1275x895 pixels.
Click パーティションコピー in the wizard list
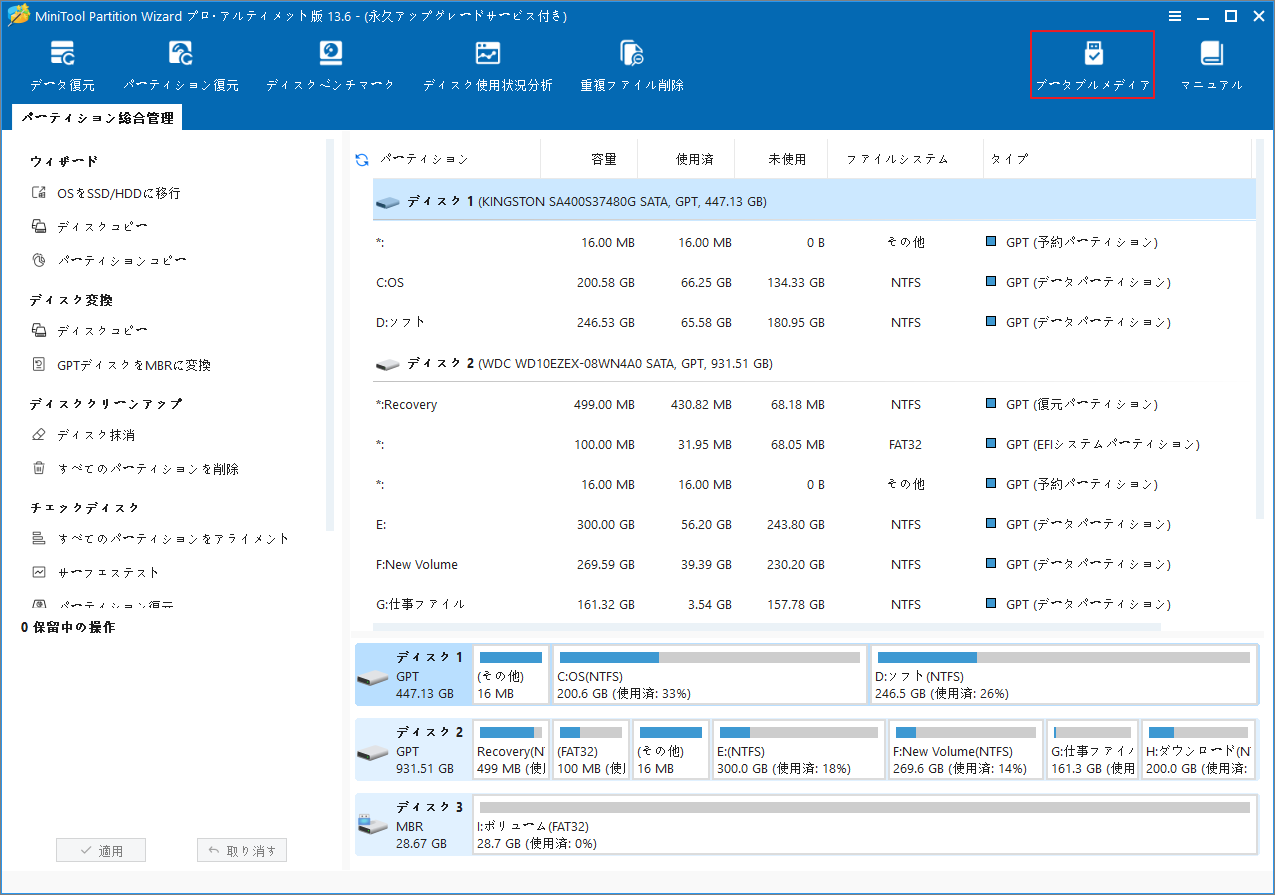pos(108,261)
